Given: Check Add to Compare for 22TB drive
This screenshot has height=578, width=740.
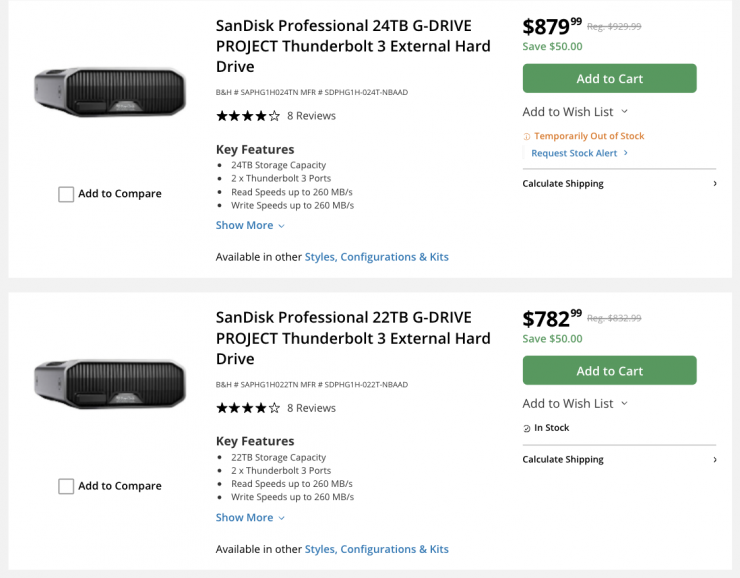Looking at the screenshot, I should 66,486.
